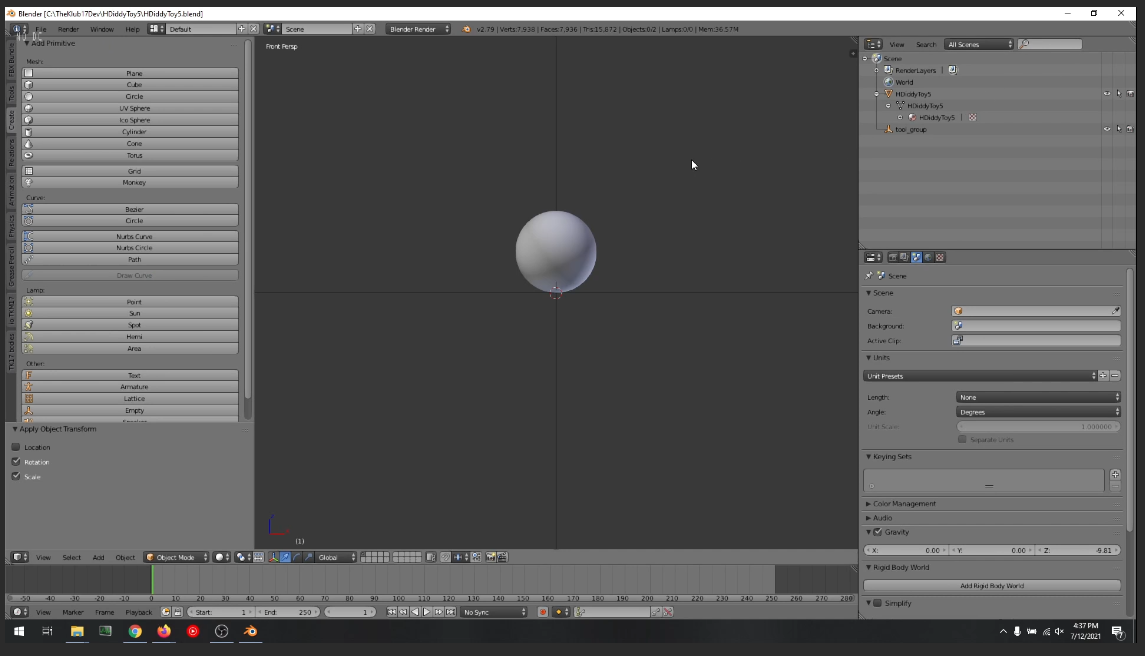
Task: Select the World properties tab icon
Action: (x=928, y=257)
